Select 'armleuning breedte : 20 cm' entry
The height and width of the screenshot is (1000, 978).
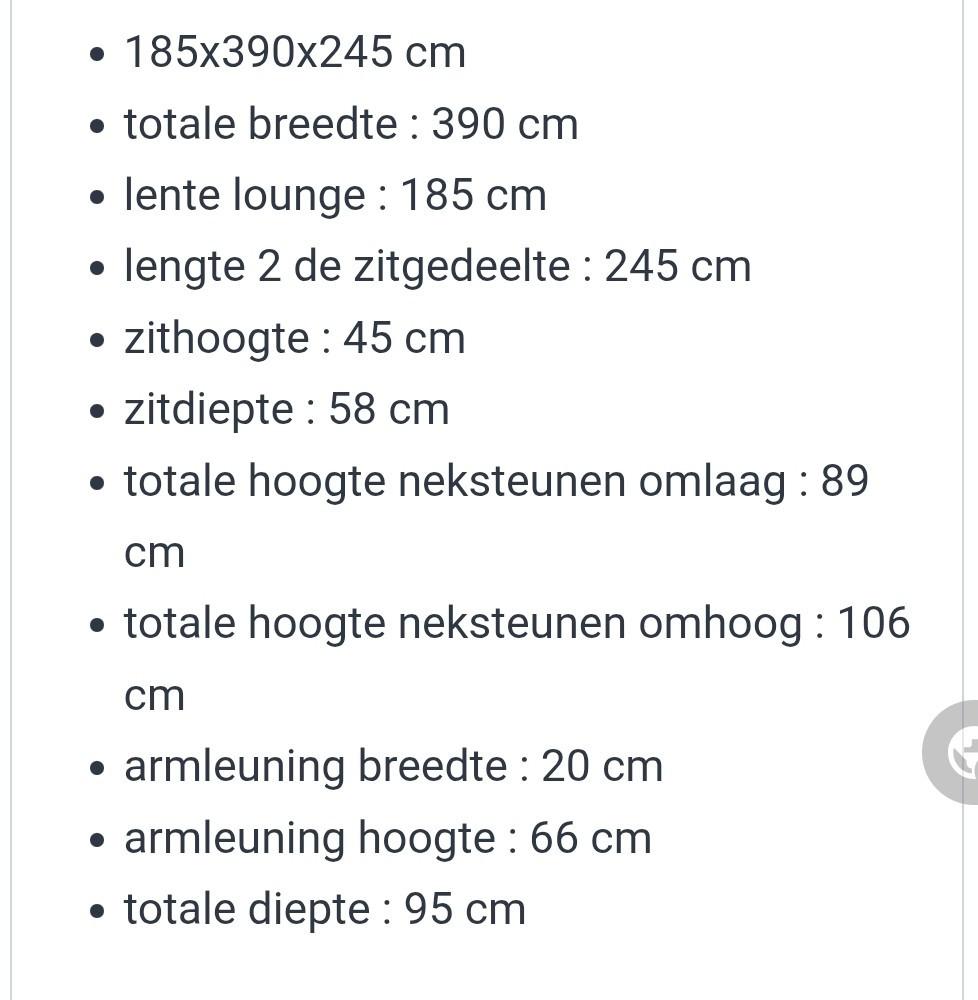393,766
